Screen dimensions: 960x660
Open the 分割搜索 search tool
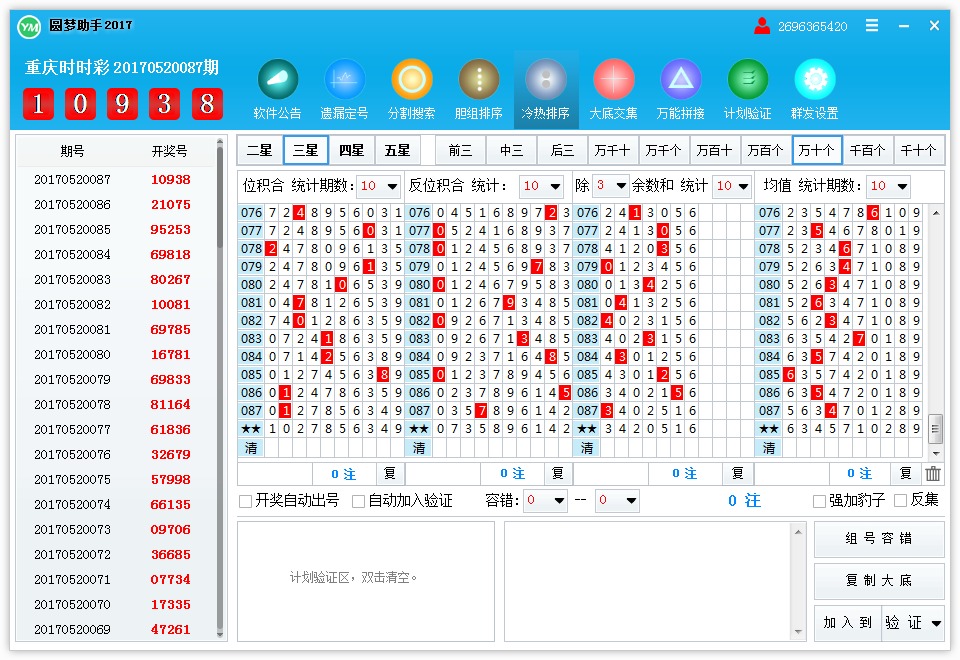[411, 90]
